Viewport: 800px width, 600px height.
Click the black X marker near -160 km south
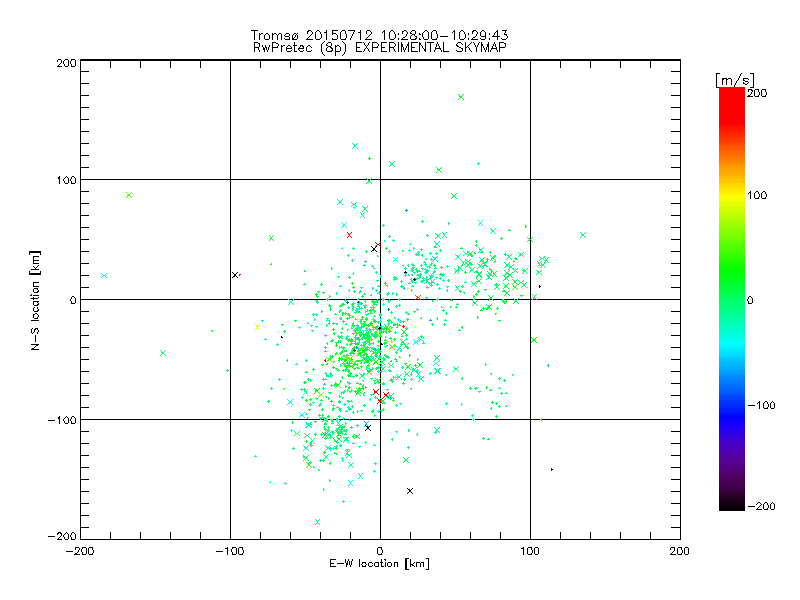pyautogui.click(x=410, y=491)
